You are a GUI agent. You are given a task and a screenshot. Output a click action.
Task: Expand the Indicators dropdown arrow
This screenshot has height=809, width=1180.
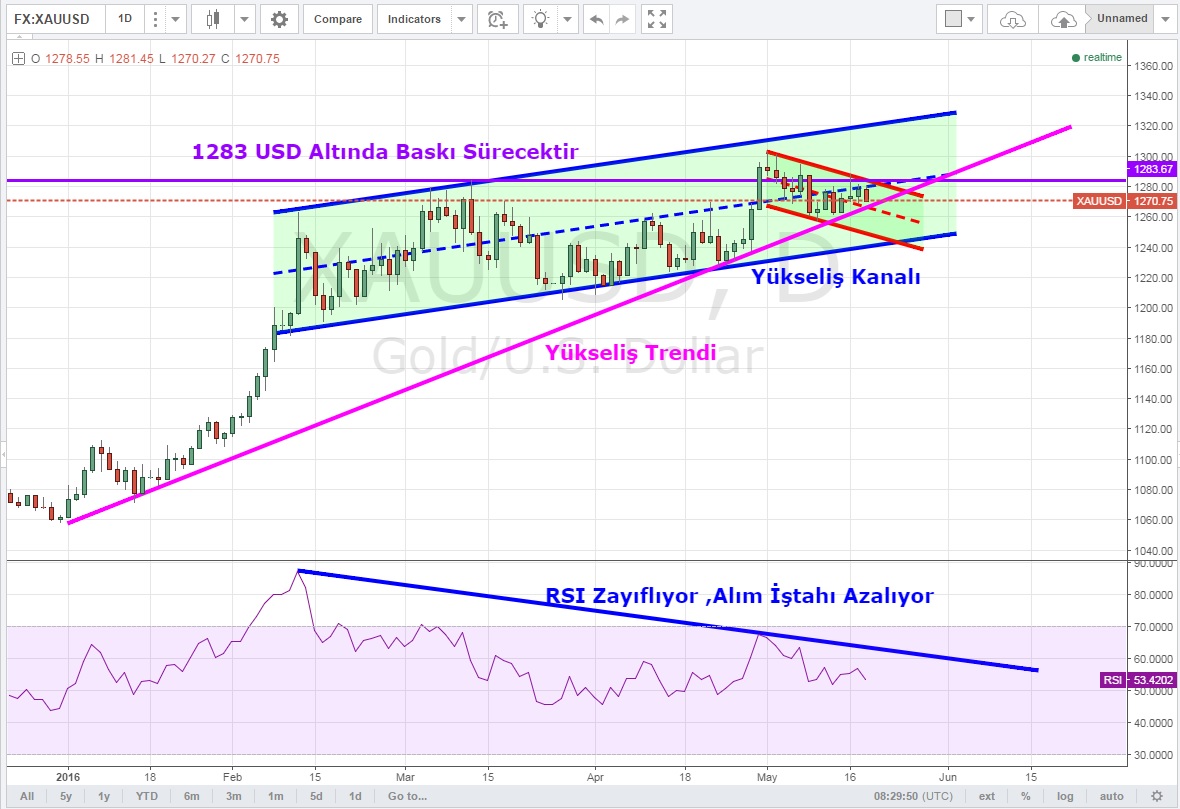(460, 19)
